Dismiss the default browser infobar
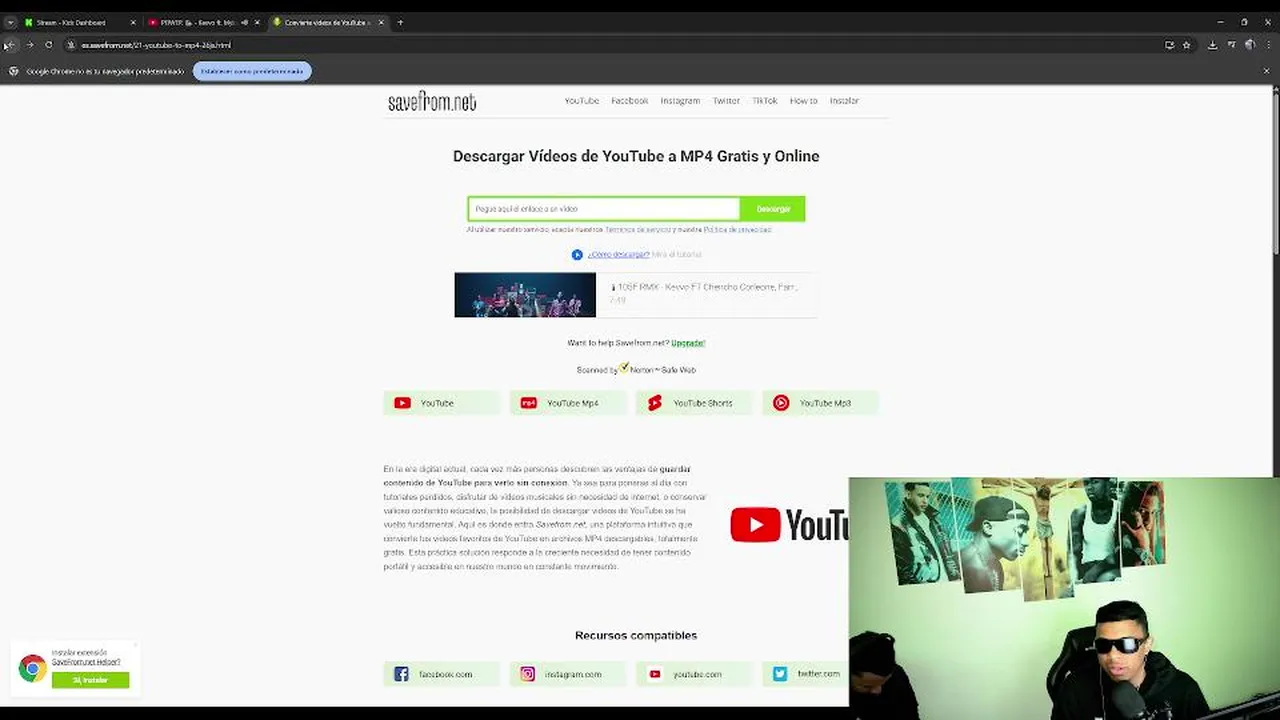 coord(1266,71)
